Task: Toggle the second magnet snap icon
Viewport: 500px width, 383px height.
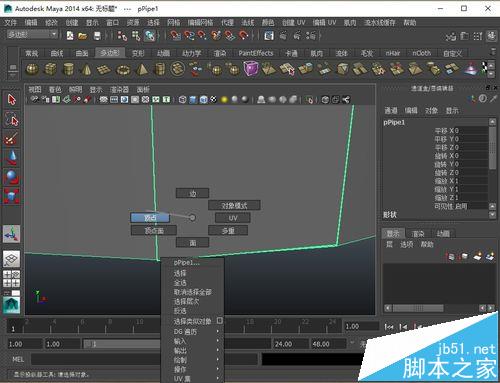Action: point(189,35)
